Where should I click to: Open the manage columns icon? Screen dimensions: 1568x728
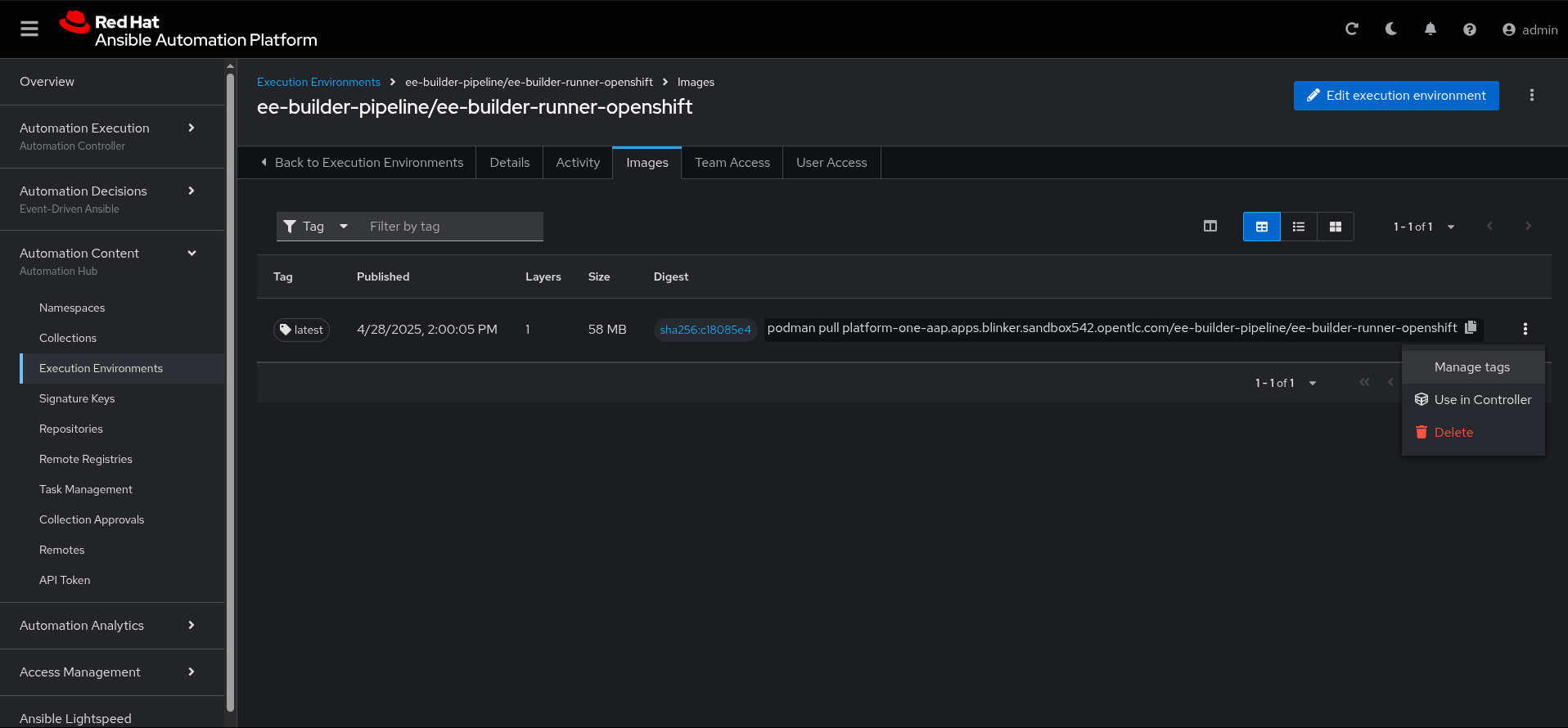(x=1210, y=227)
